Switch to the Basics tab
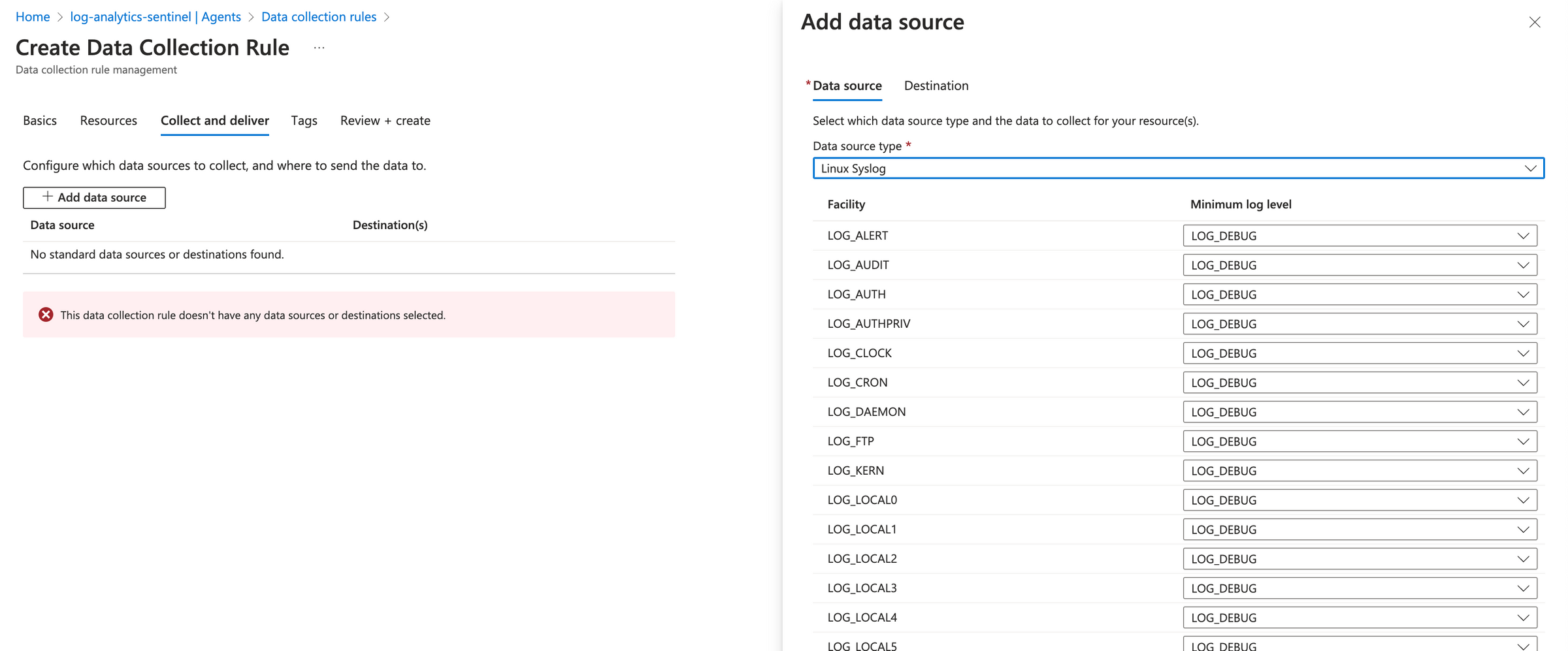The image size is (1568, 651). [x=39, y=120]
